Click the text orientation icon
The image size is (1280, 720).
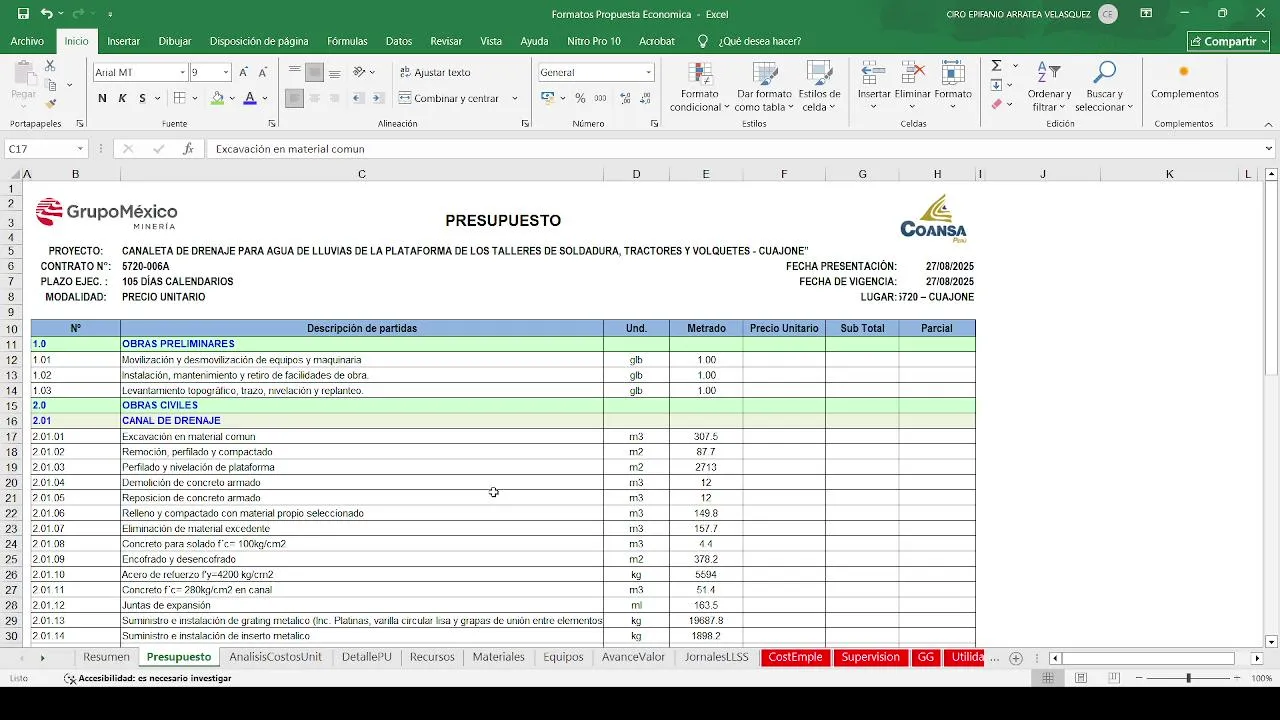(358, 72)
